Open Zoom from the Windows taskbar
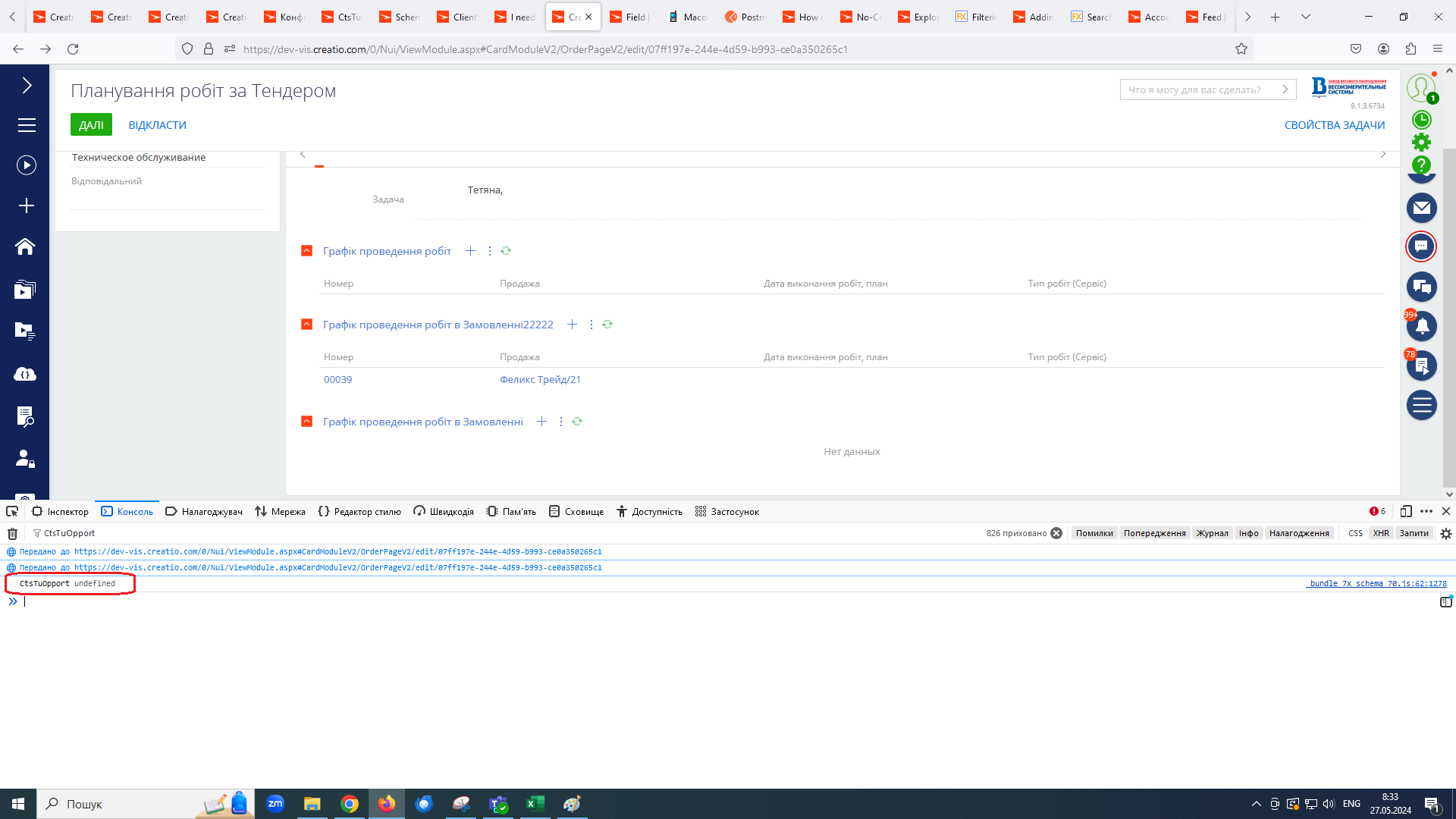The image size is (1456, 819). coord(275,804)
